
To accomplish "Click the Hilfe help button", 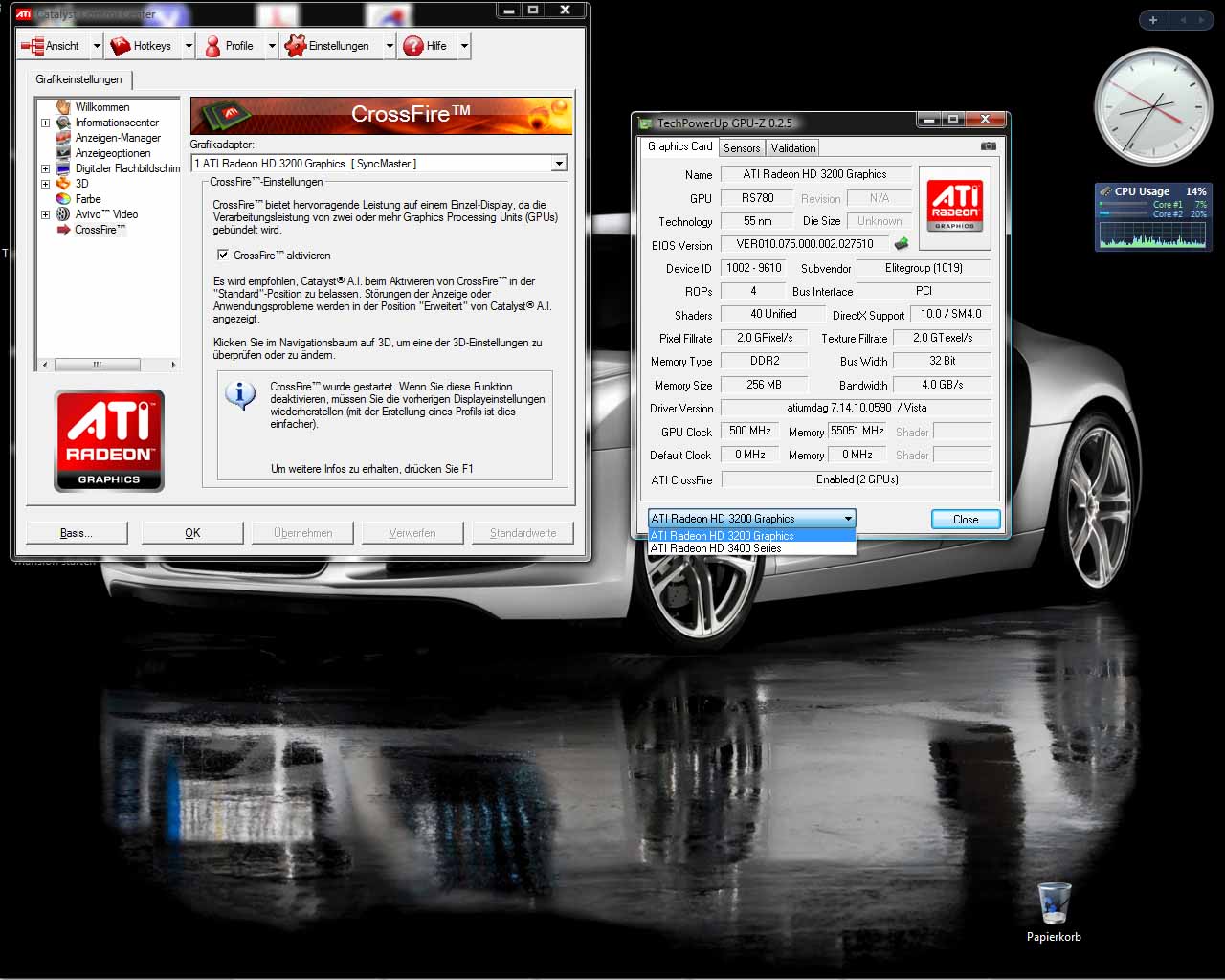I will (427, 46).
